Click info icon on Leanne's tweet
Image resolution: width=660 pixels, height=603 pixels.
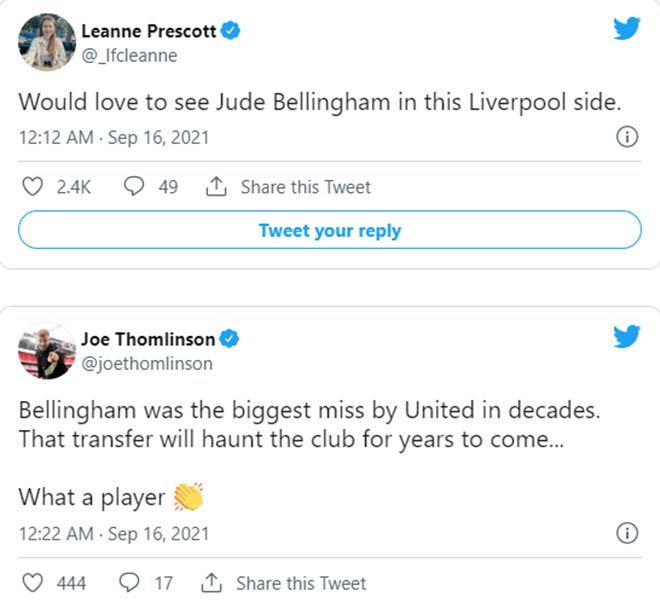[627, 138]
